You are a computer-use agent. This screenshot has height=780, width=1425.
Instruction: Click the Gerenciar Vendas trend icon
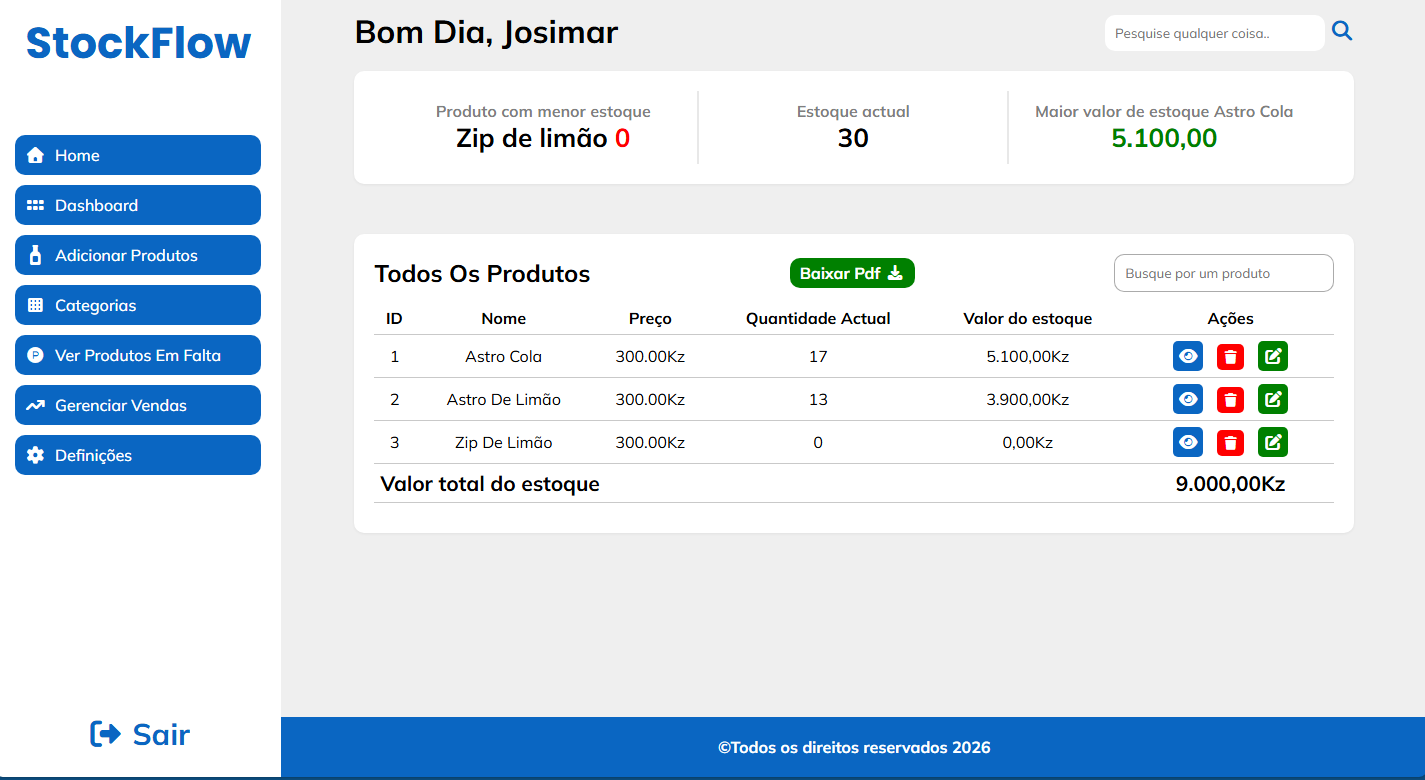36,405
